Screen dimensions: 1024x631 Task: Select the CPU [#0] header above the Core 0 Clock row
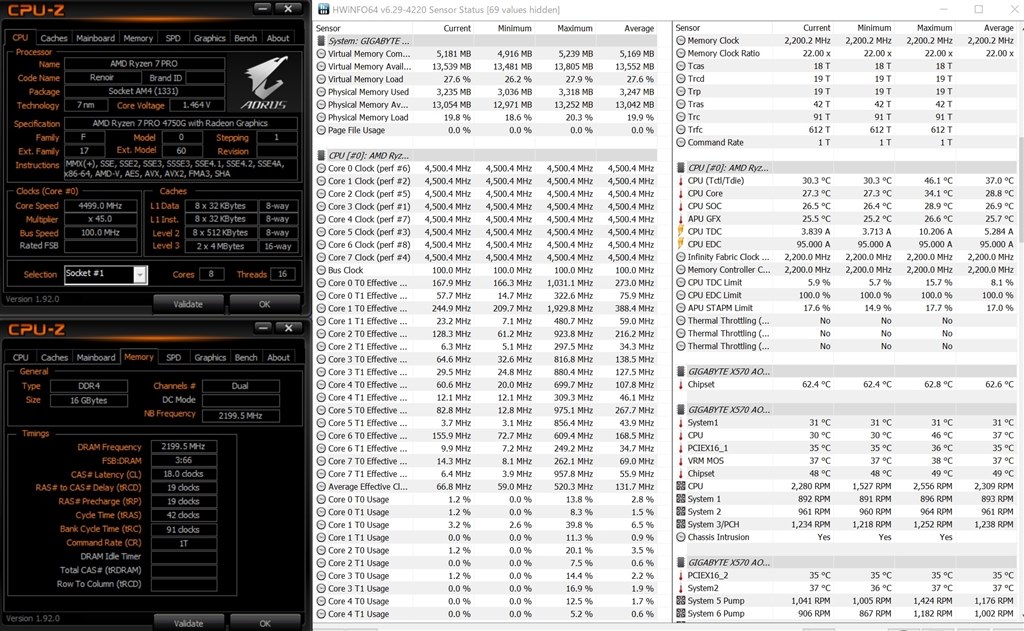(x=486, y=155)
